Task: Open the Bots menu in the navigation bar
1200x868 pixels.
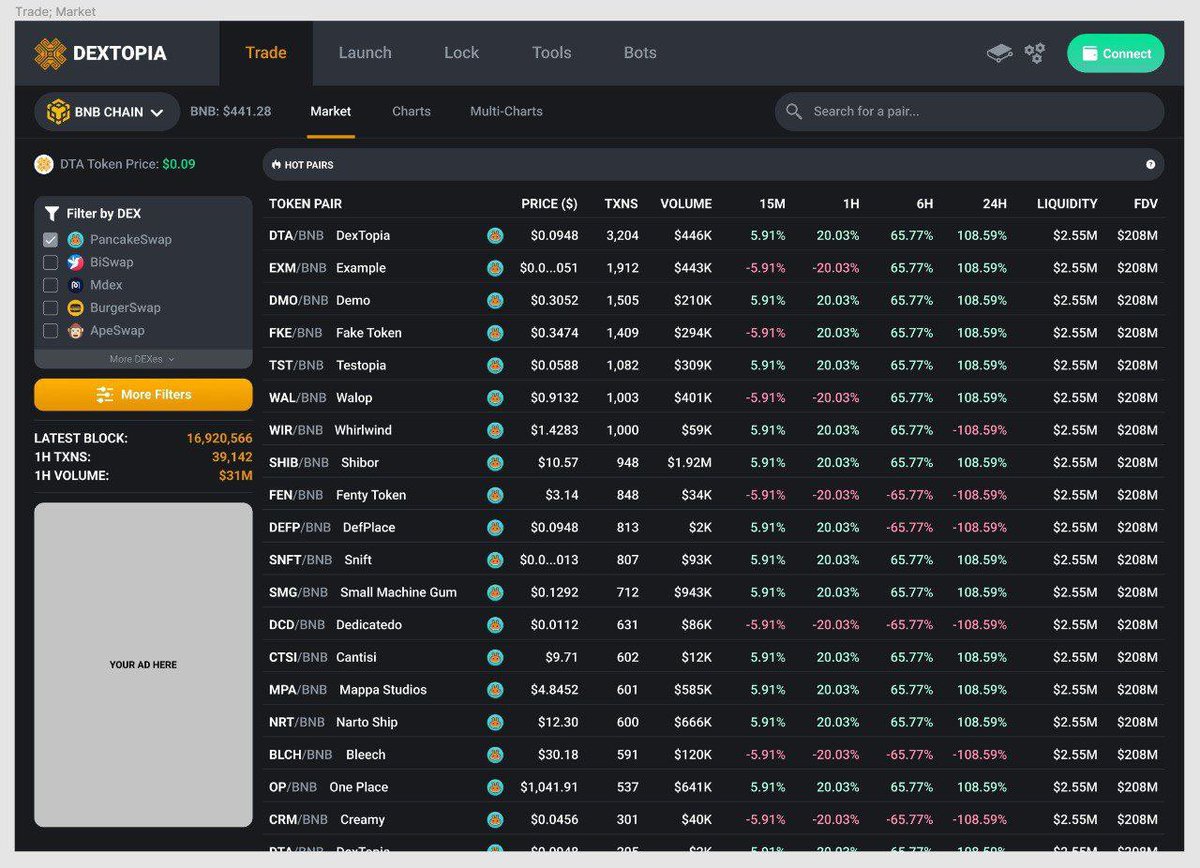Action: tap(639, 52)
